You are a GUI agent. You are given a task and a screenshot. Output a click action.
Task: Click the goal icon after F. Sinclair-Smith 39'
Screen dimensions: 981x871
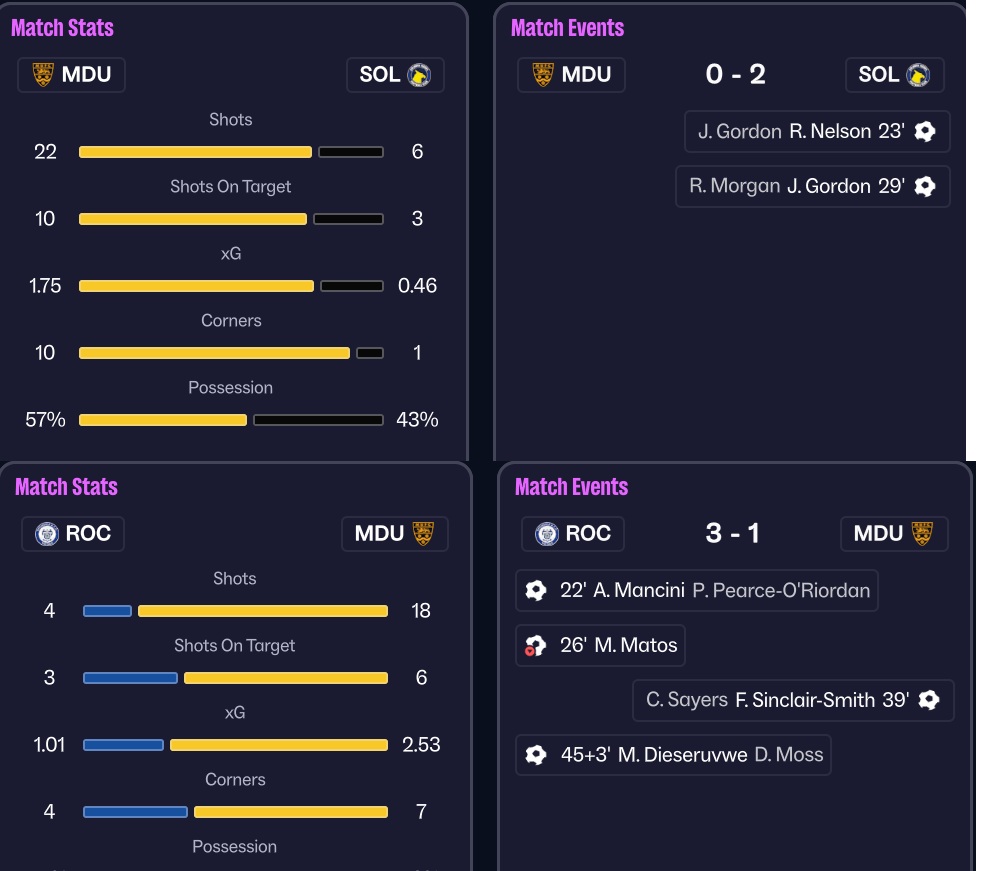tap(929, 700)
